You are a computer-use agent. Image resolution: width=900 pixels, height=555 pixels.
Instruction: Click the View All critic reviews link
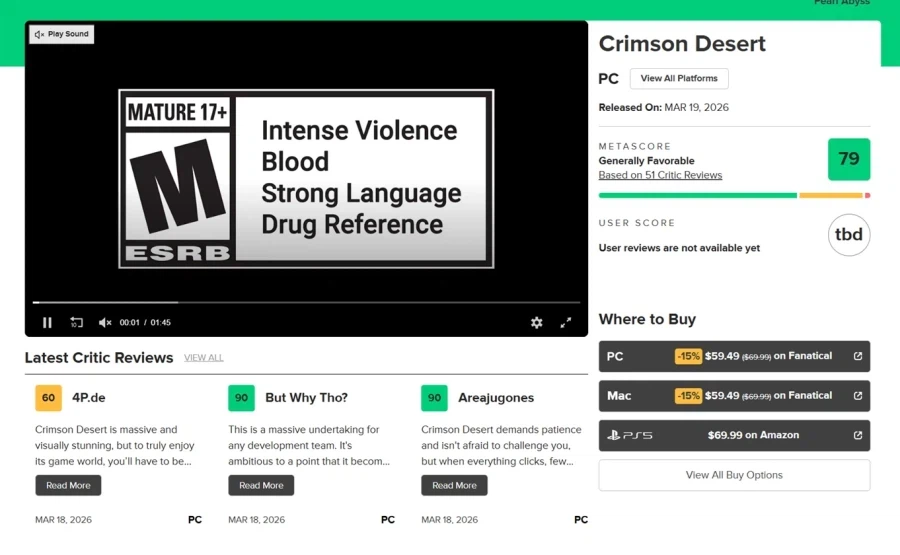(203, 358)
